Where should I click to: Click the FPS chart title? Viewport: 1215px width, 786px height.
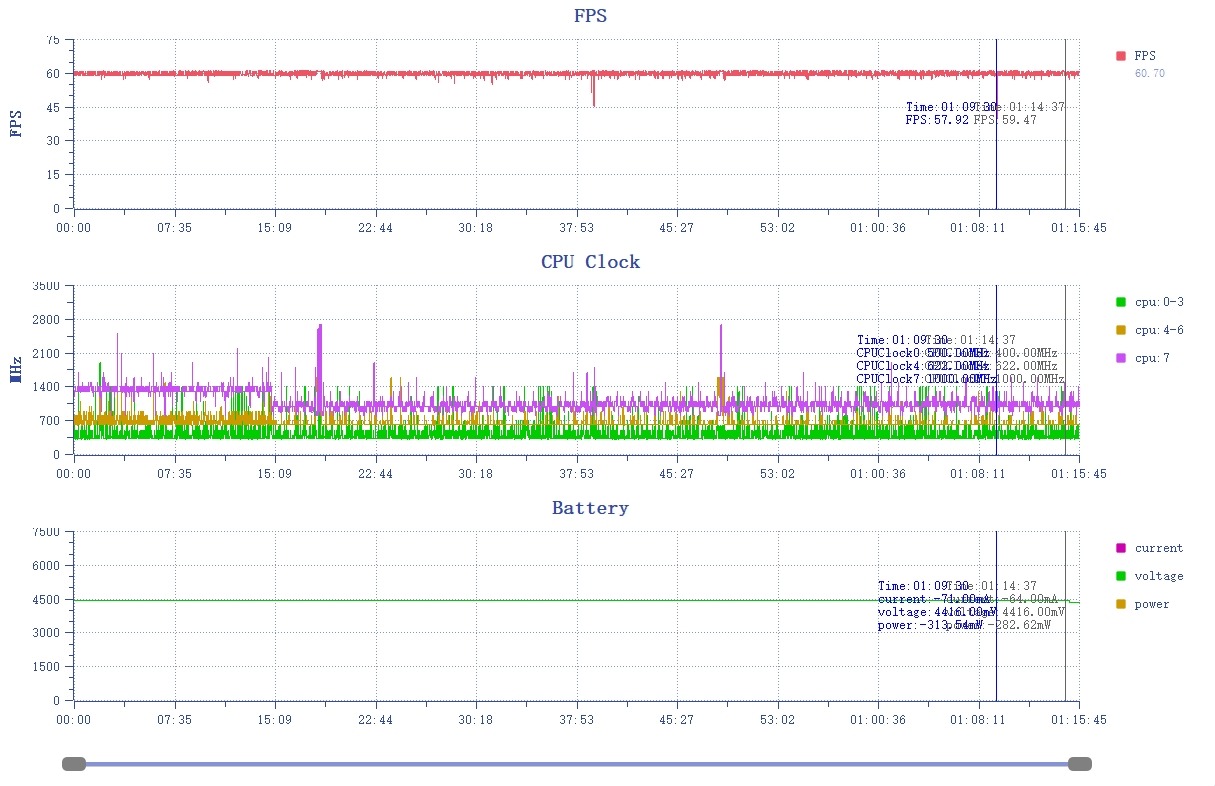click(590, 16)
